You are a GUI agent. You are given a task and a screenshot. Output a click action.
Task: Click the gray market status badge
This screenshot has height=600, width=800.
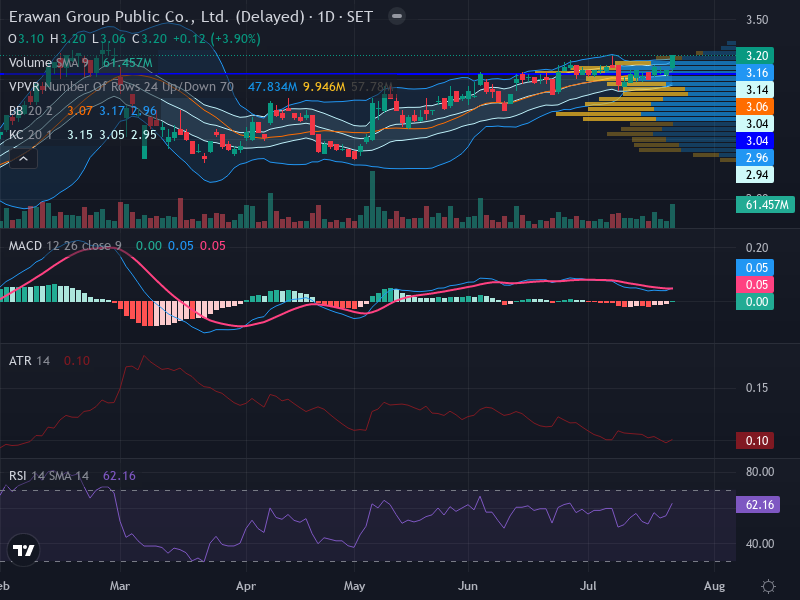coord(396,16)
